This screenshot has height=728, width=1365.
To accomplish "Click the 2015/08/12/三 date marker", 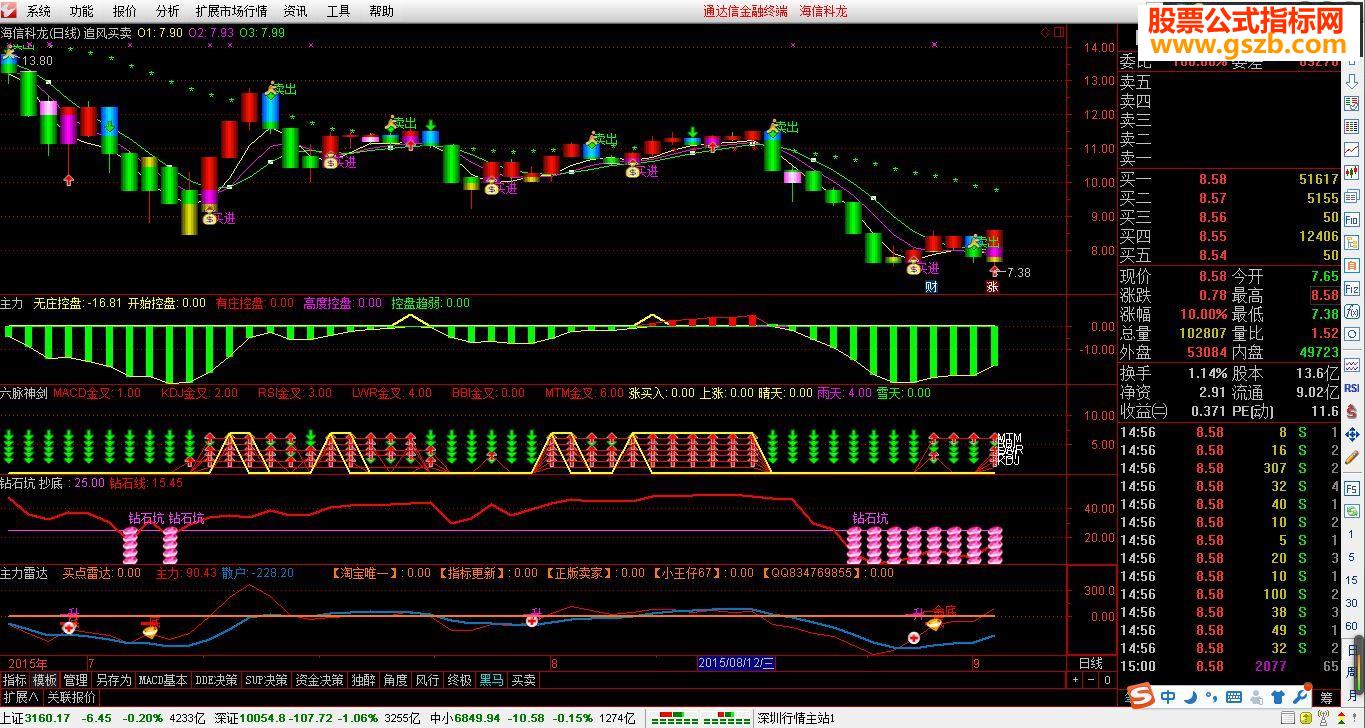I will pos(736,663).
